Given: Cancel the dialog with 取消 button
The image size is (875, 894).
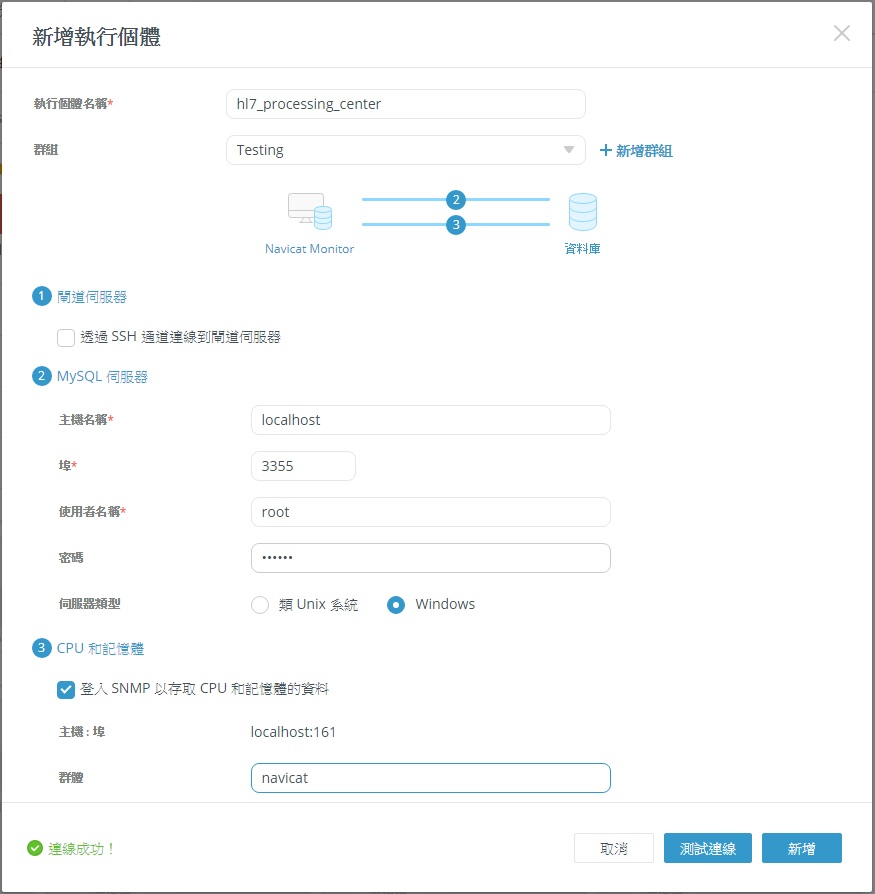Looking at the screenshot, I should click(614, 848).
